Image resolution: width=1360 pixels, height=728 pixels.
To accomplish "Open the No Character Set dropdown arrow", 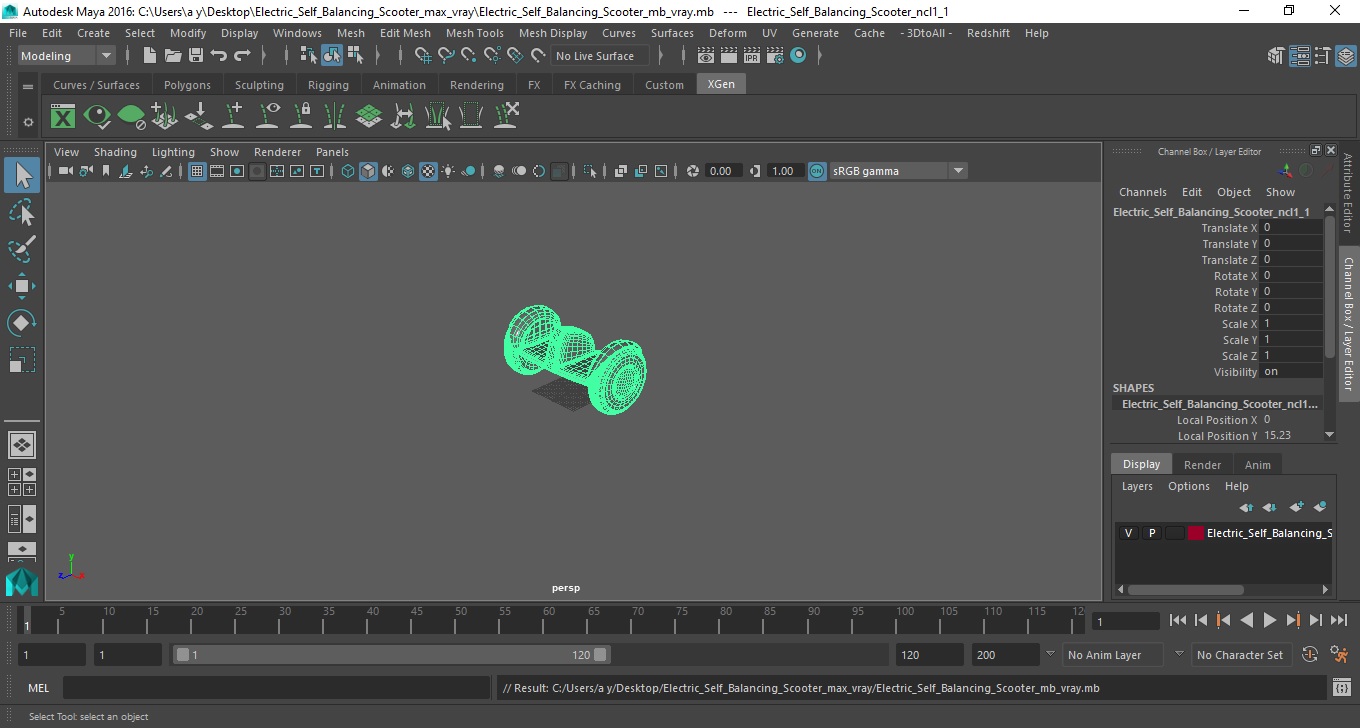I will point(1179,654).
